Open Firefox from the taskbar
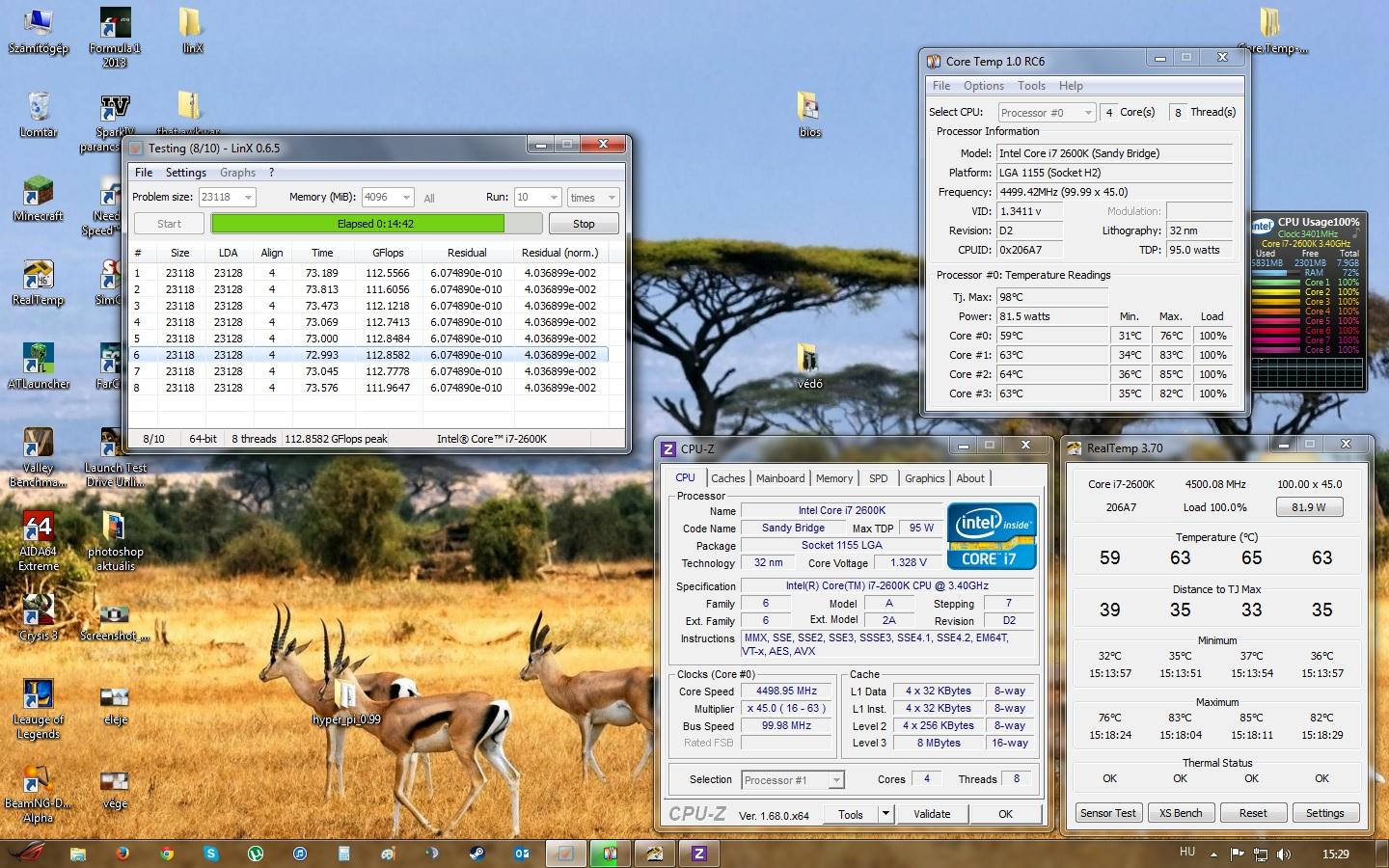This screenshot has width=1389, height=868. [123, 854]
